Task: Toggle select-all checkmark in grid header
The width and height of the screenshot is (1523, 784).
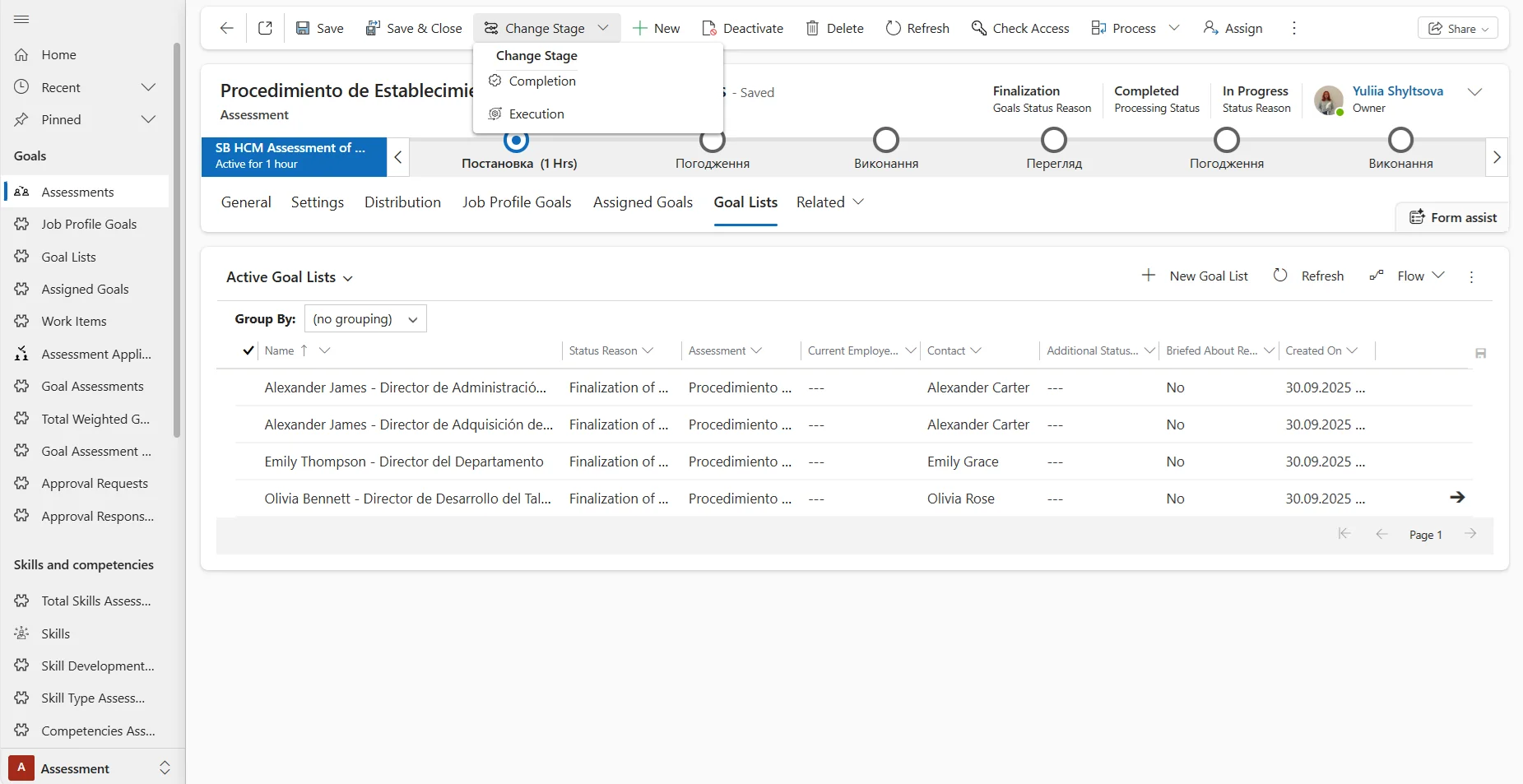Action: (x=248, y=350)
